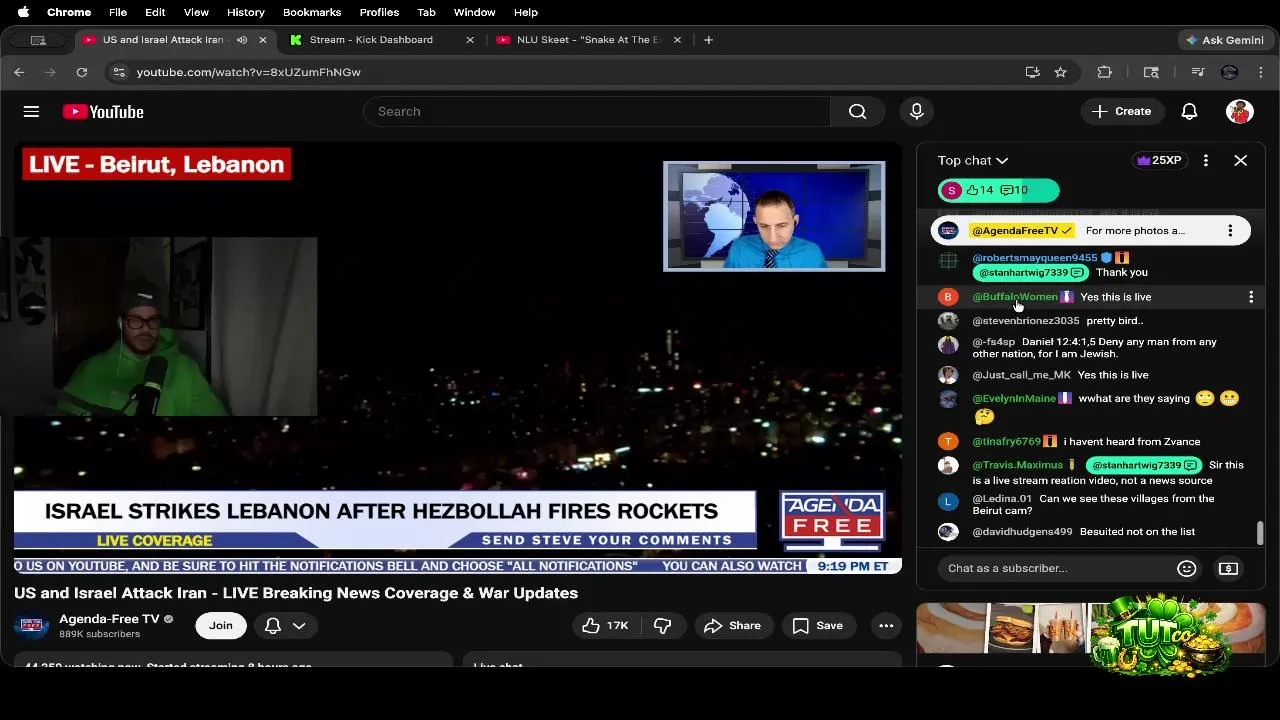Click the @Ledina.01 username in chat
Image resolution: width=1280 pixels, height=720 pixels.
click(x=1002, y=499)
